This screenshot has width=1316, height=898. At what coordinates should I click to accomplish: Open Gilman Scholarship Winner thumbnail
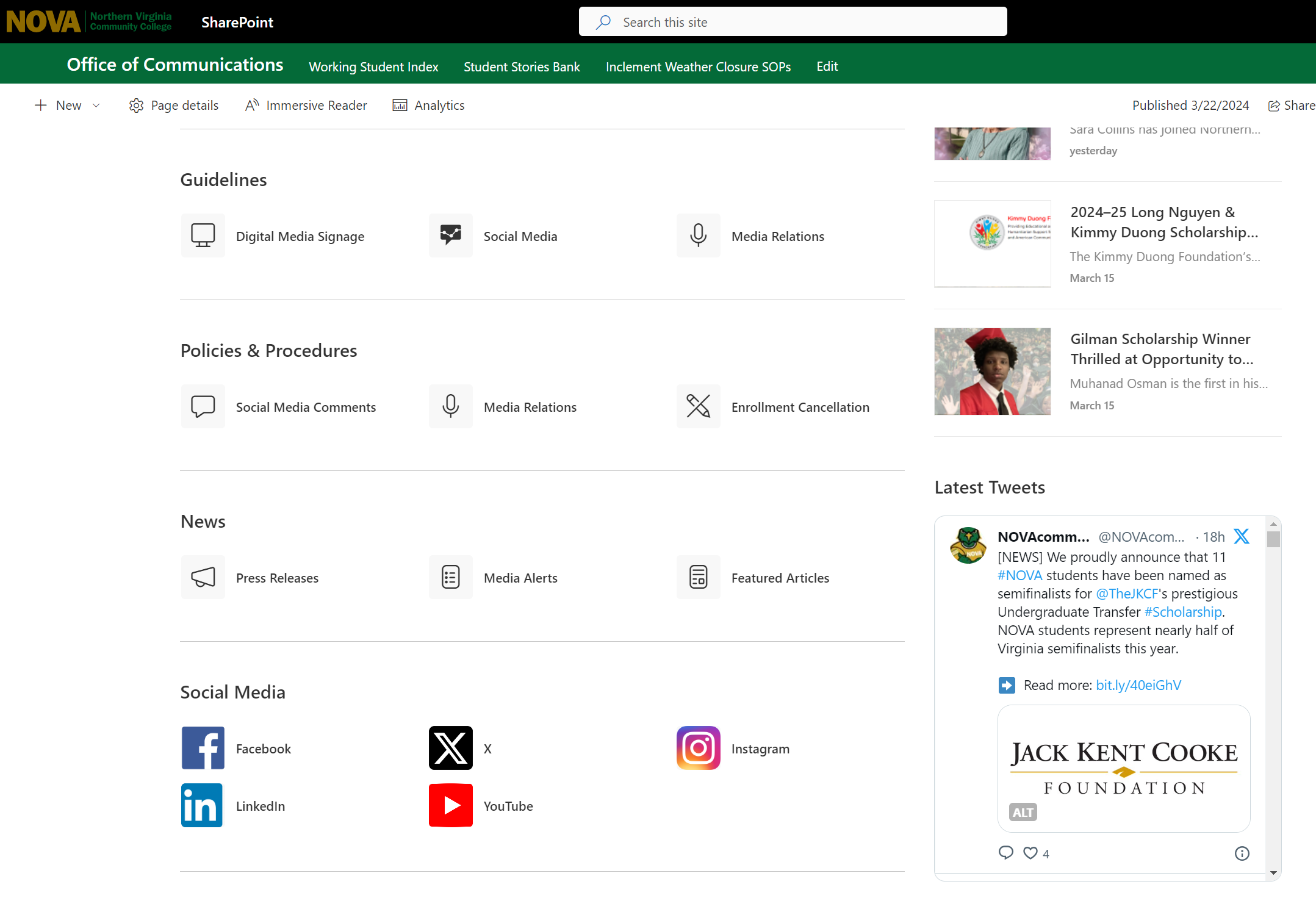click(x=992, y=372)
